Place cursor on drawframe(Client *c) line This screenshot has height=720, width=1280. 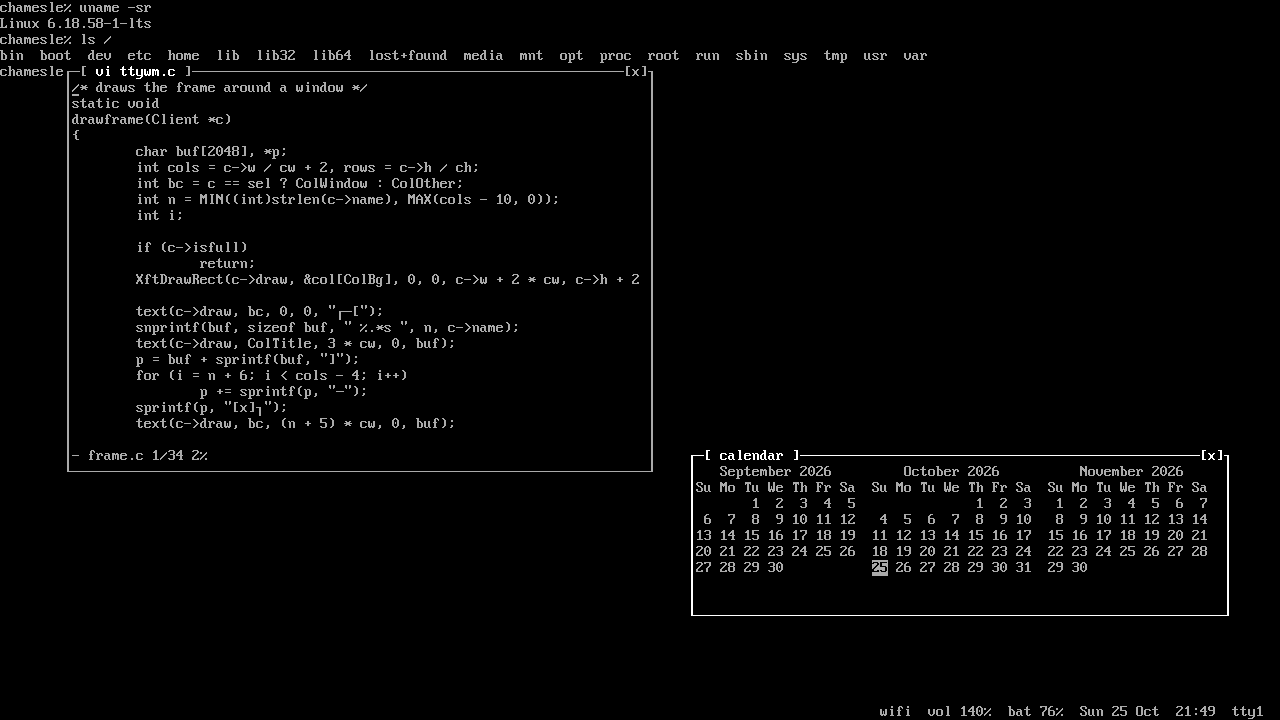152,120
